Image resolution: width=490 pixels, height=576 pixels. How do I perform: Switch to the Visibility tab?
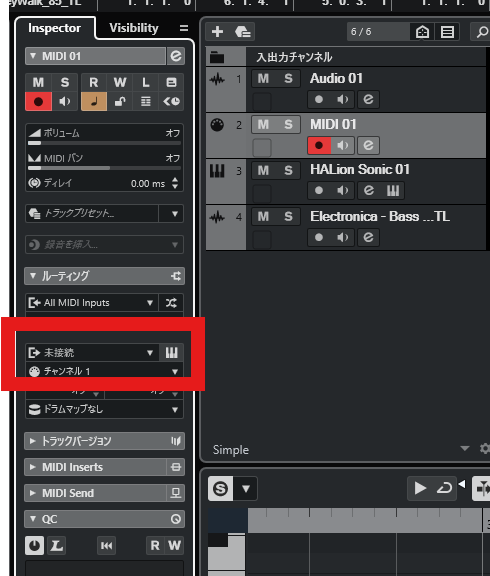[134, 28]
